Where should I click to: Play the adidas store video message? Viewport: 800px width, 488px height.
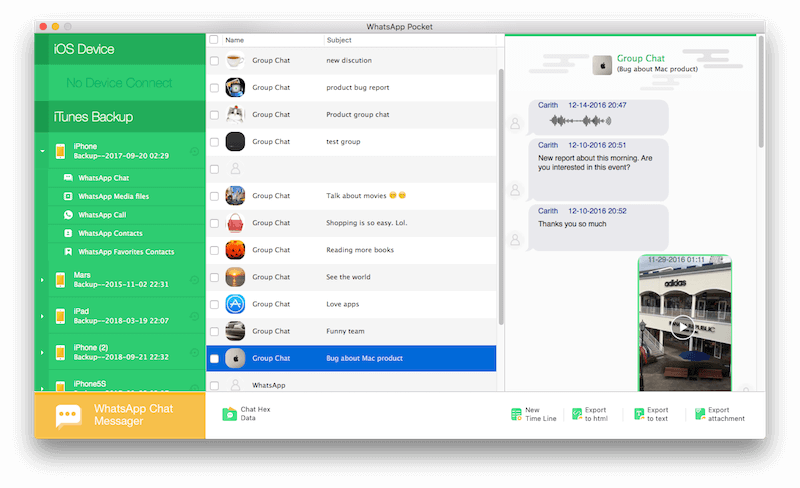pos(683,327)
